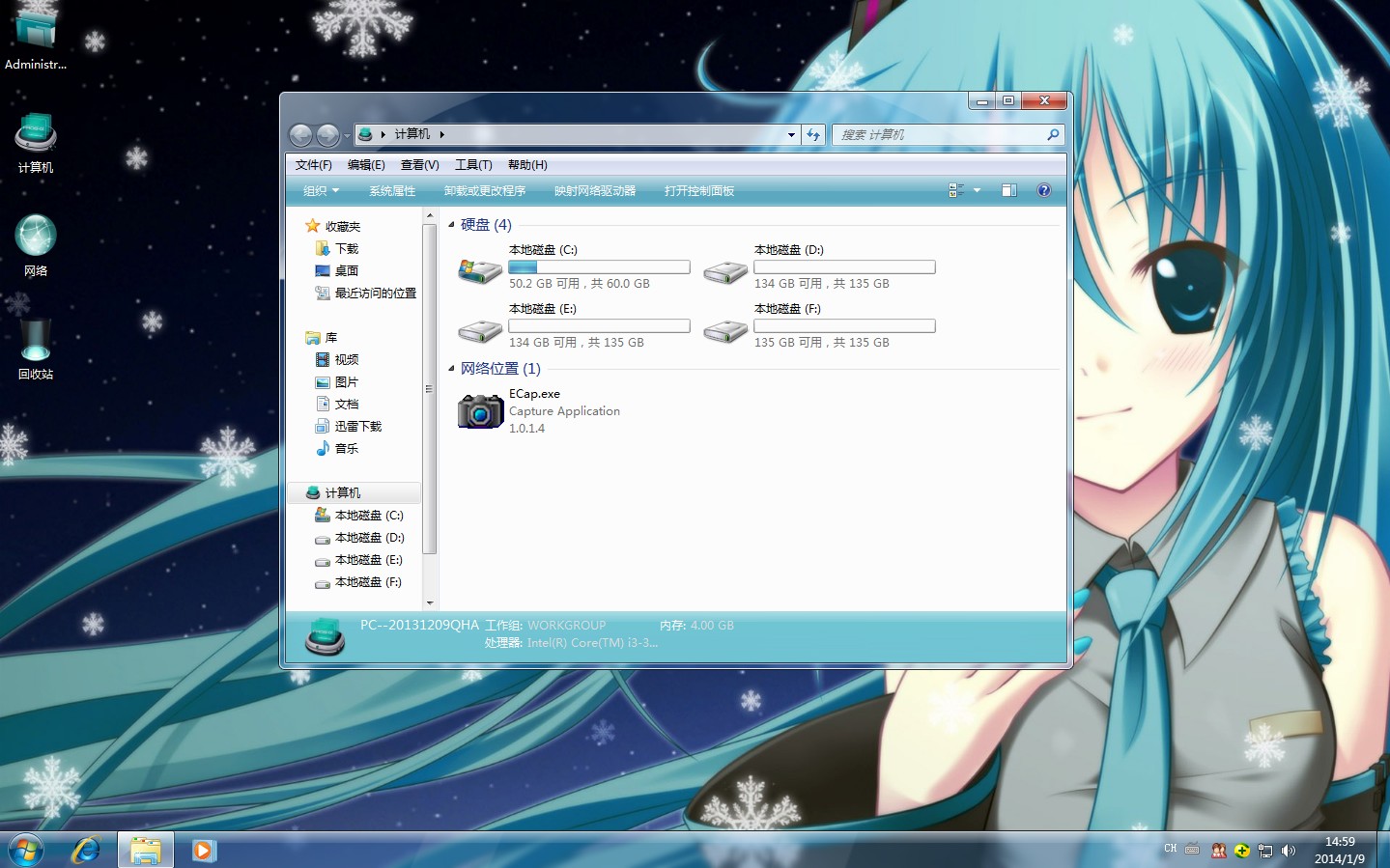Select the 本地磁盘 (F:) drive icon in the main pane
The width and height of the screenshot is (1390, 868).
point(725,332)
